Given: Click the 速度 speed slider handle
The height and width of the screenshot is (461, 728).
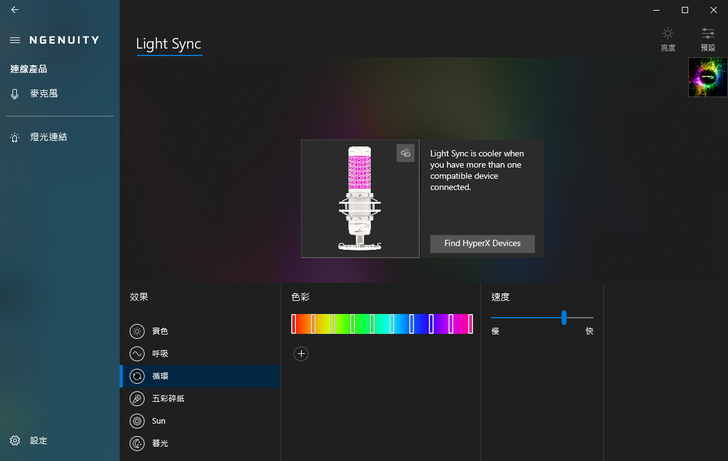Looking at the screenshot, I should click(564, 317).
